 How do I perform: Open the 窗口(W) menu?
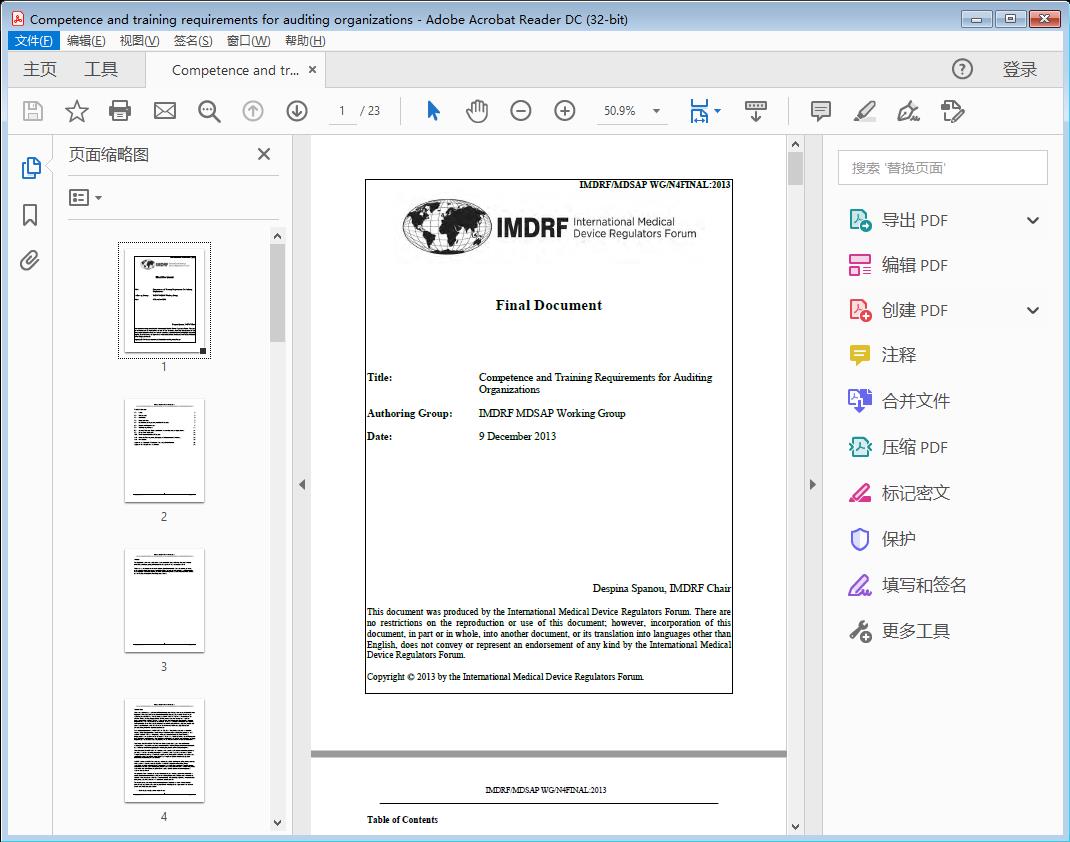(248, 41)
